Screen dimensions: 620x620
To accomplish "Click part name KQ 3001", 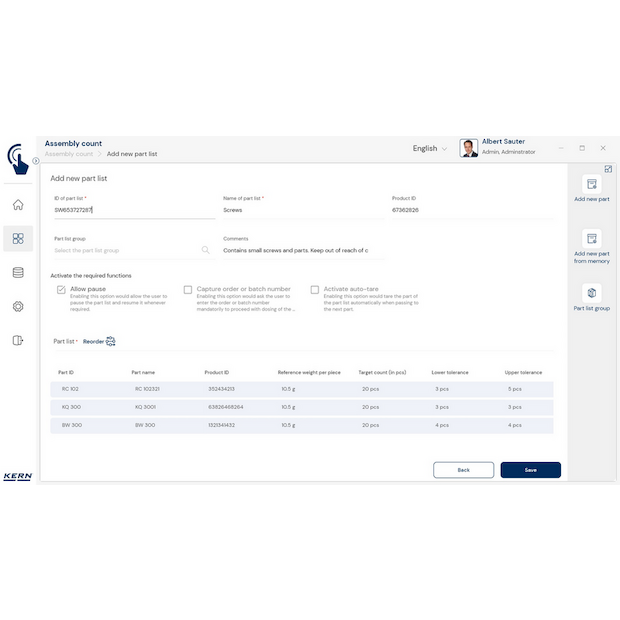I will (145, 407).
